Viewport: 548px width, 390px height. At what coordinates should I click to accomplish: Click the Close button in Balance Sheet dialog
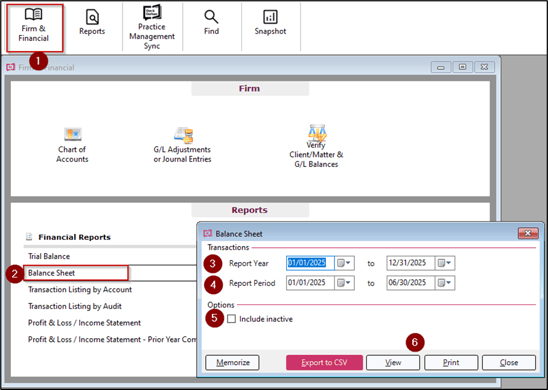[x=509, y=362]
